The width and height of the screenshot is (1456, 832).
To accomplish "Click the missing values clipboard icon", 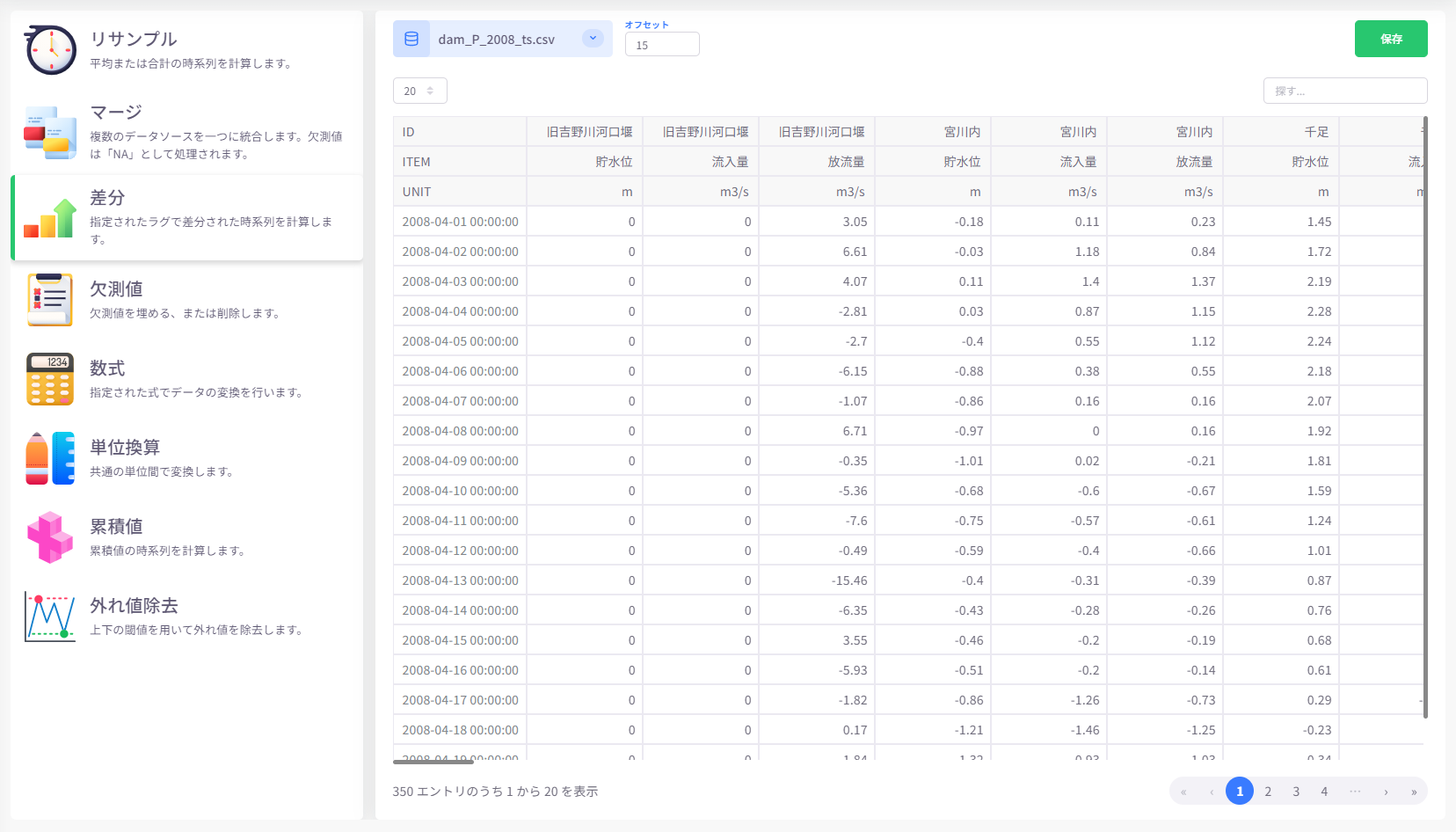I will [x=50, y=300].
